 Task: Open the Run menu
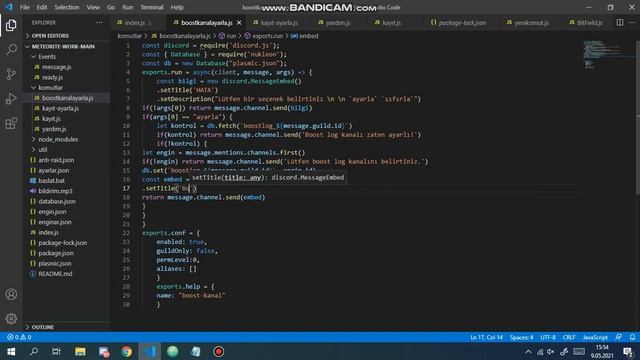pyautogui.click(x=127, y=7)
